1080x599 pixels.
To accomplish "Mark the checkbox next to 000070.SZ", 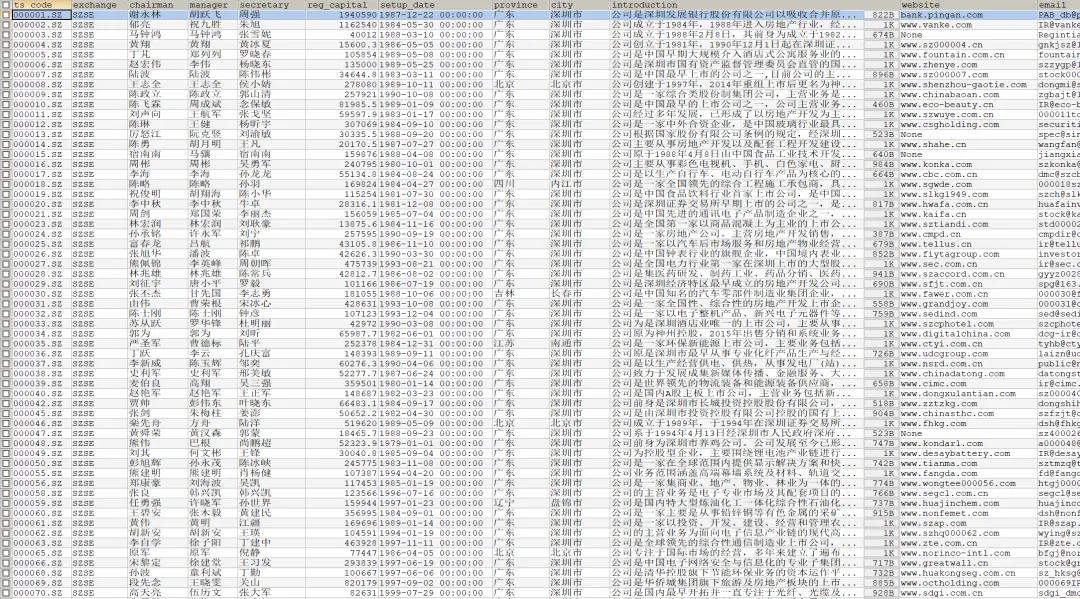I will pos(6,593).
